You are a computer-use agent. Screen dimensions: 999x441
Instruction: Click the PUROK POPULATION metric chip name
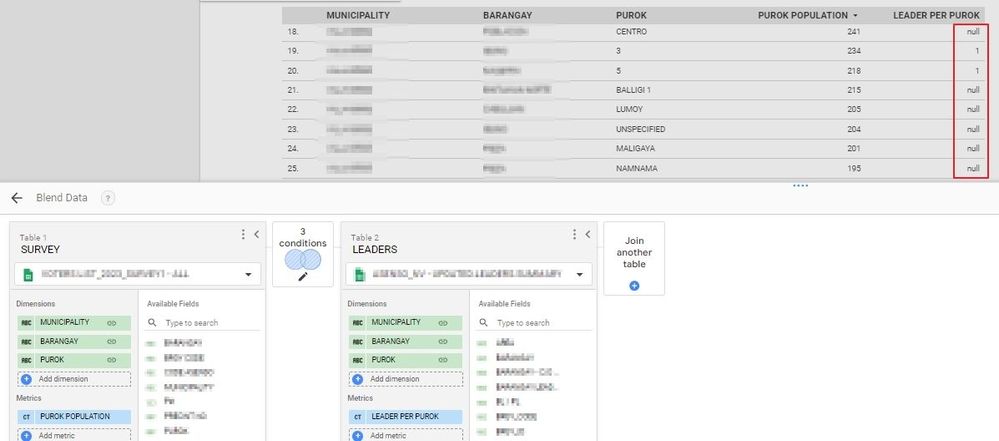tap(75, 417)
